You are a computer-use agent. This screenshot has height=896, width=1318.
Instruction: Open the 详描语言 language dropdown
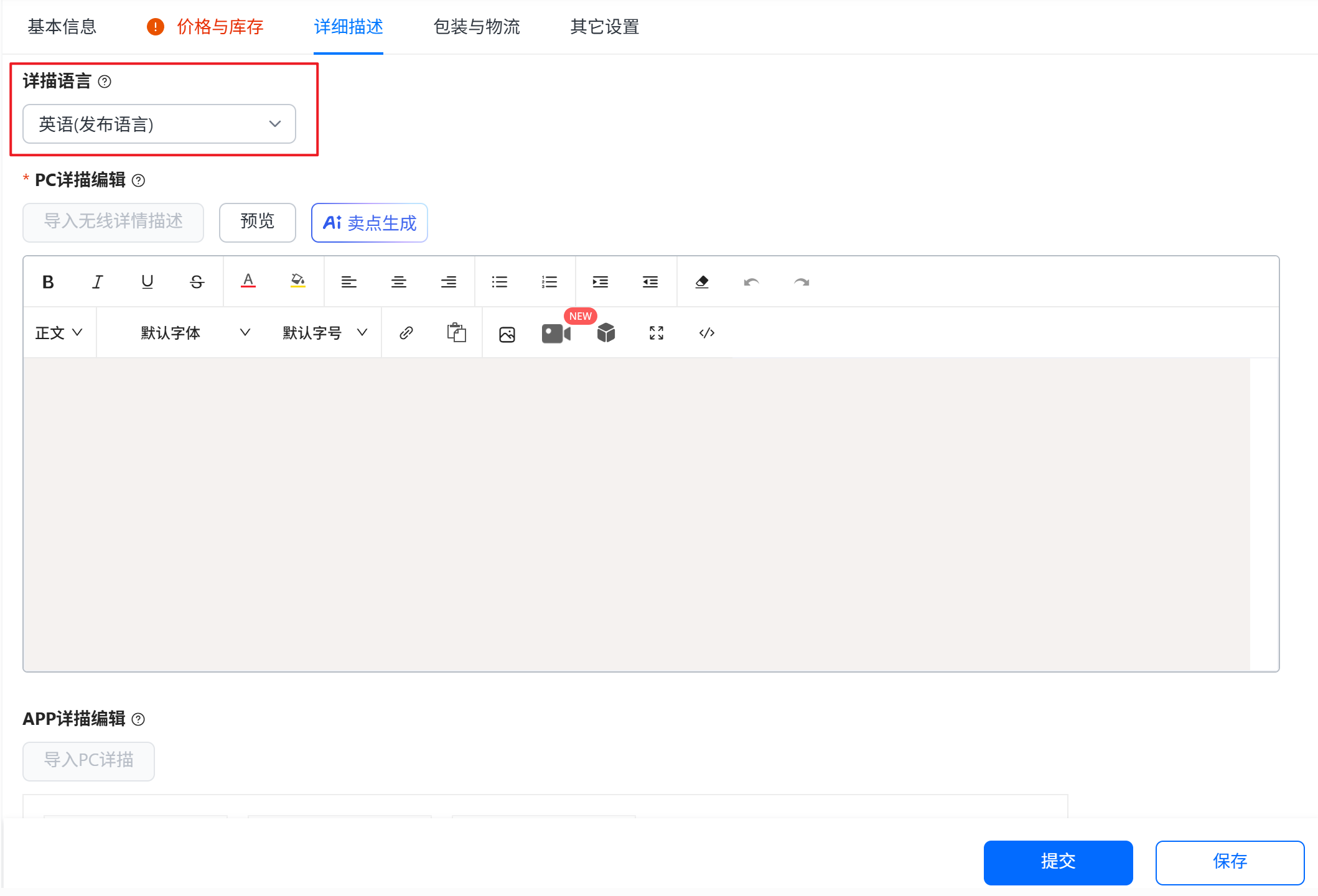click(x=159, y=124)
